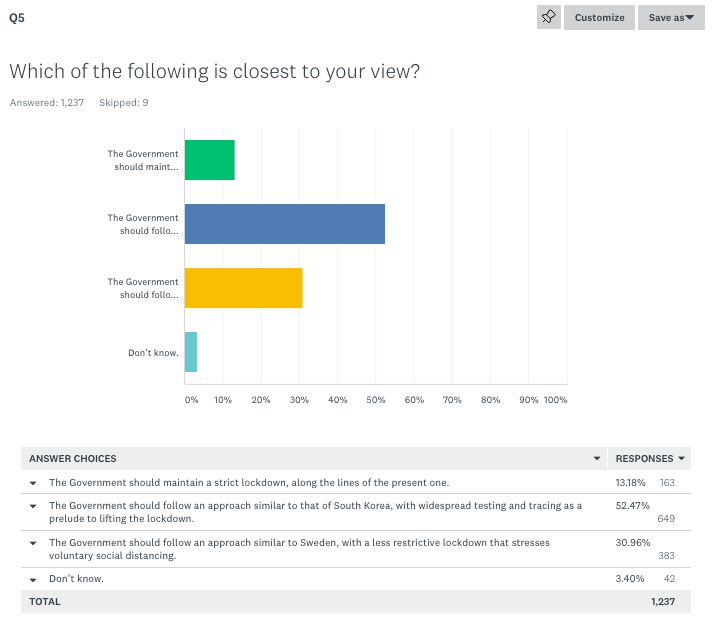Click the teal Don't know bar
Viewport: 714px width, 622px height.
click(x=191, y=352)
